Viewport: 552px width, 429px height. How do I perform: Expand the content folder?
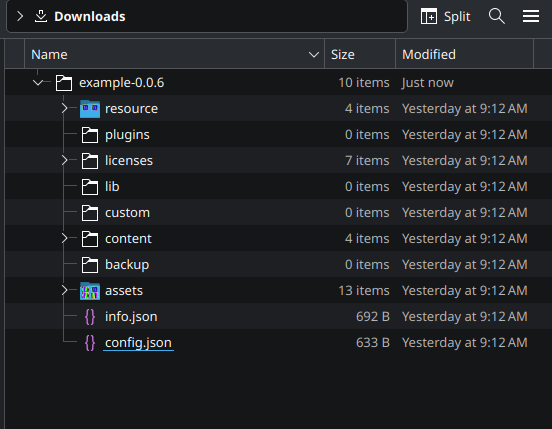(x=64, y=239)
